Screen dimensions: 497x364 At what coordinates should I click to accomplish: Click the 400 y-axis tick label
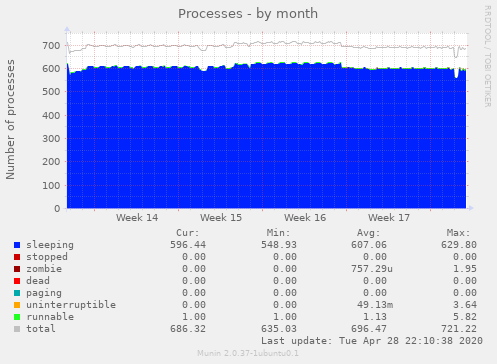[51, 116]
